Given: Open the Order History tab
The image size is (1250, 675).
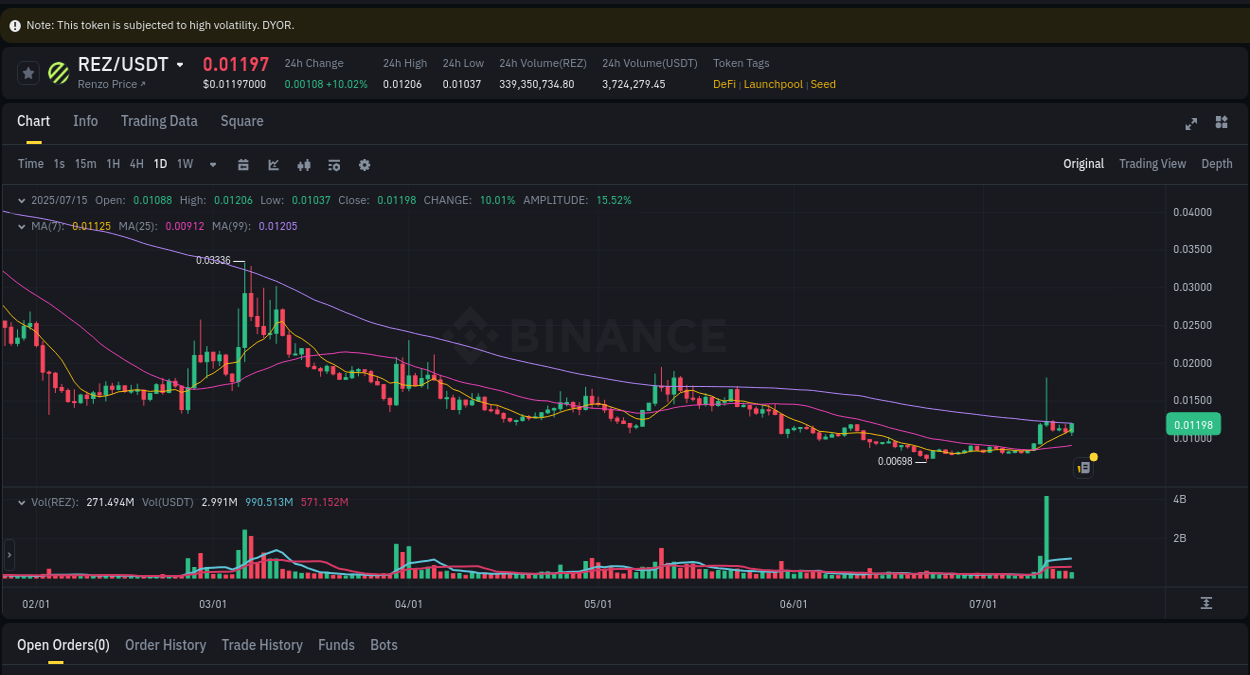Looking at the screenshot, I should (x=165, y=645).
